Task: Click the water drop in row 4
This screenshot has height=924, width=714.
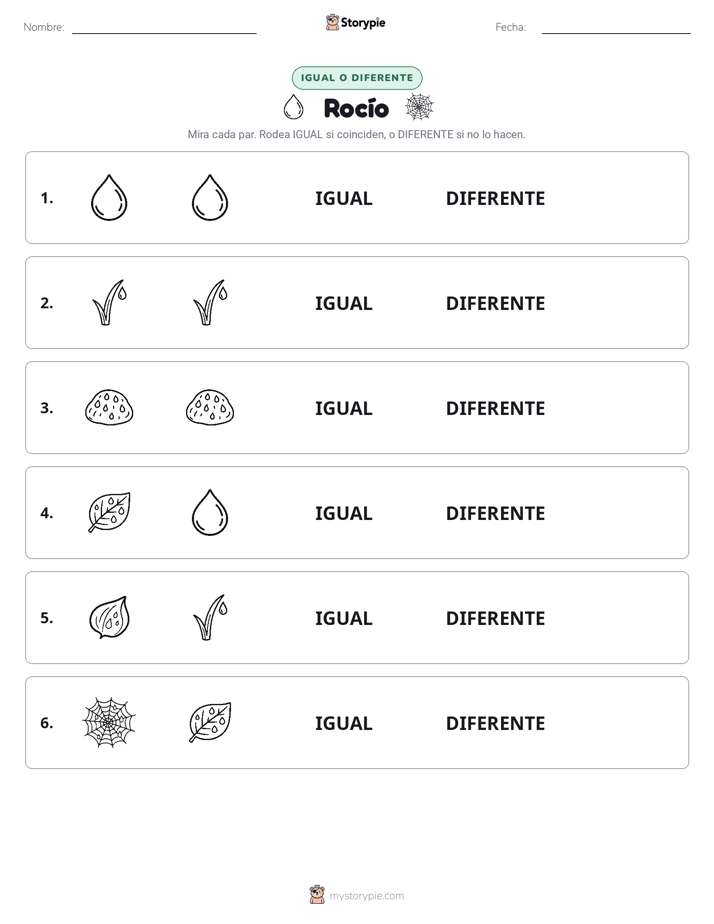Action: [x=210, y=512]
